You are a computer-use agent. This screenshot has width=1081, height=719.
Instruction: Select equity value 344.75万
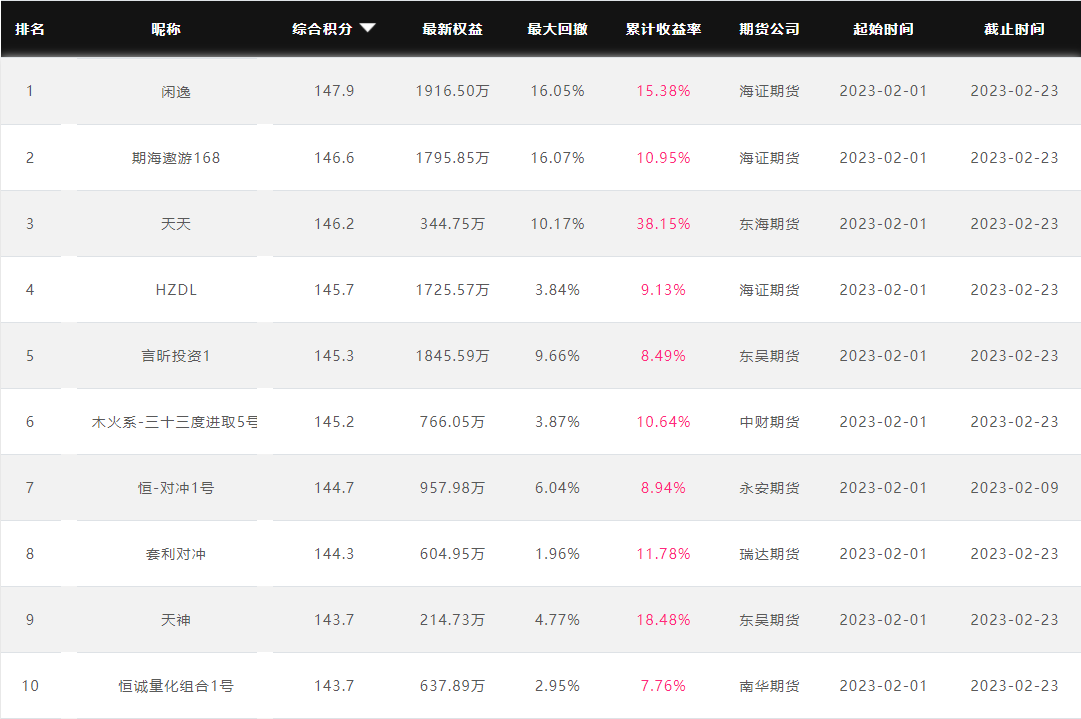coord(452,224)
